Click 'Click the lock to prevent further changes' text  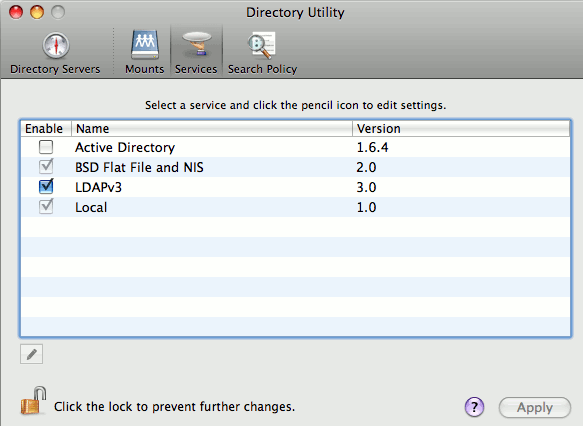174,407
